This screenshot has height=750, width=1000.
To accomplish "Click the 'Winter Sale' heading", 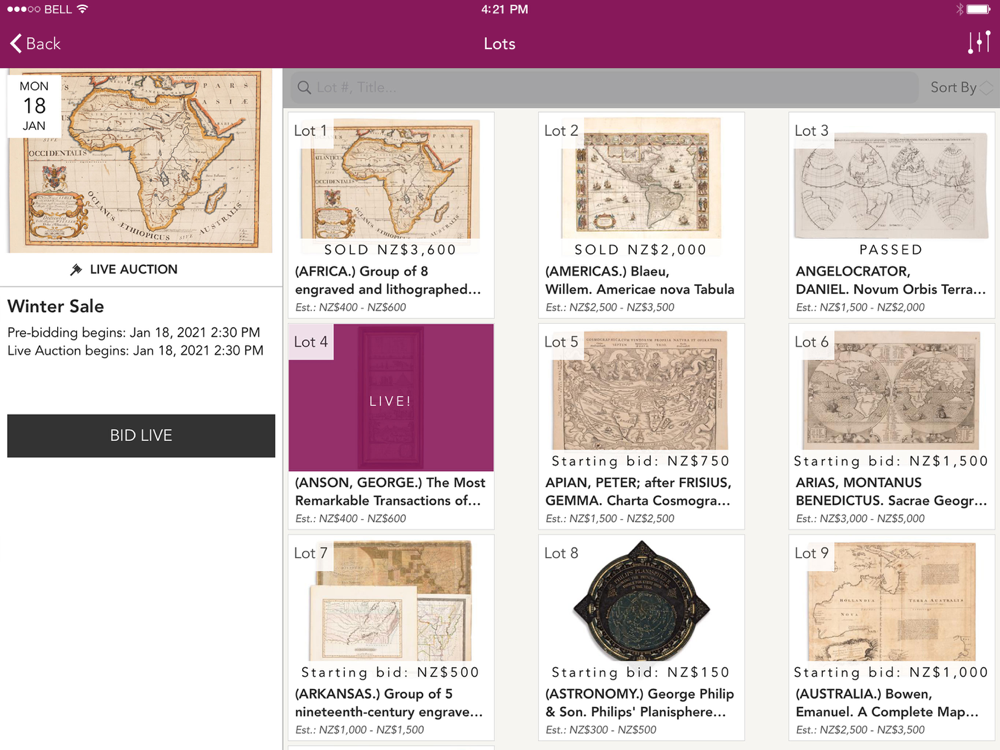I will click(x=55, y=306).
